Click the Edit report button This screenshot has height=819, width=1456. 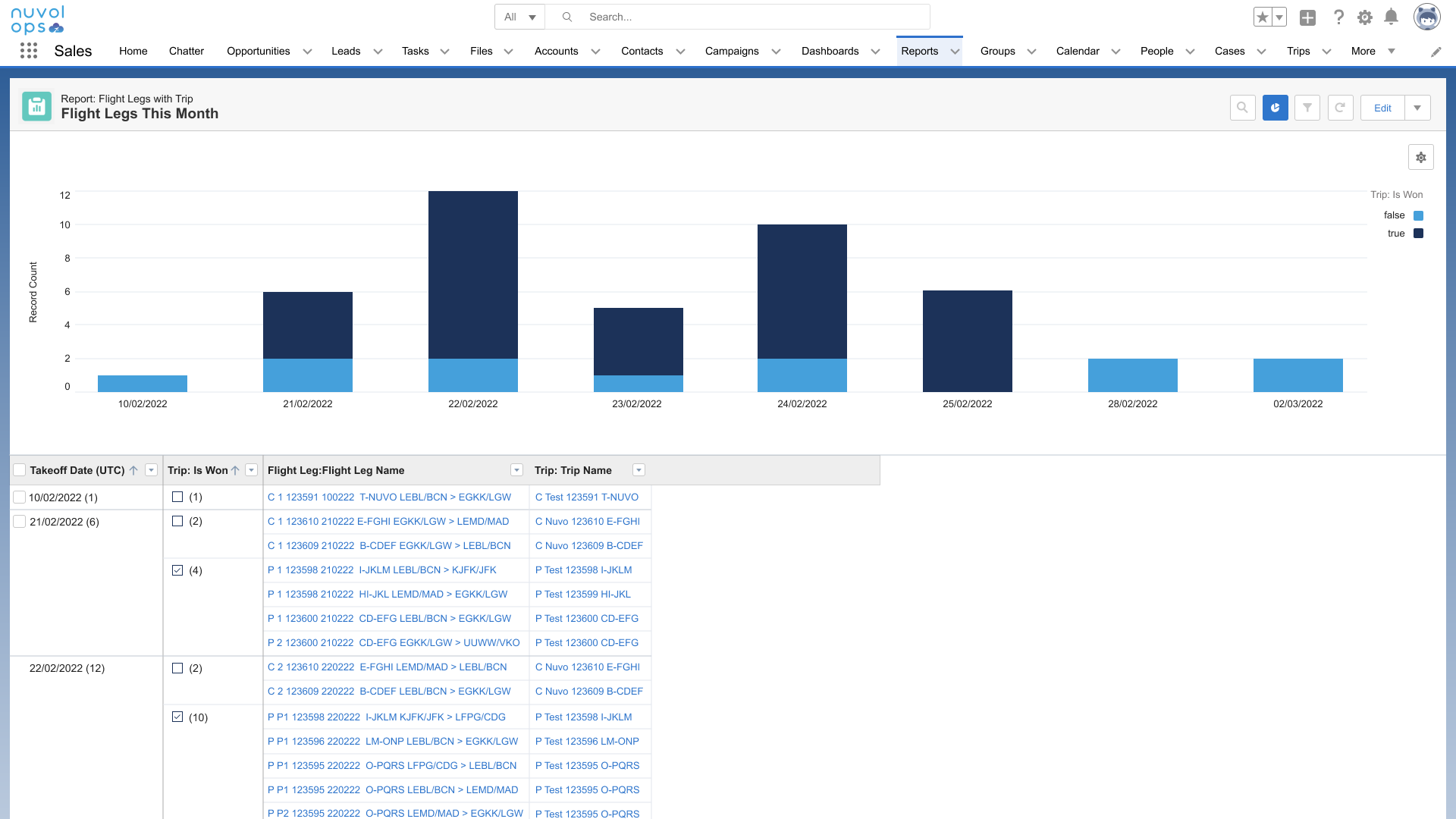(x=1382, y=108)
